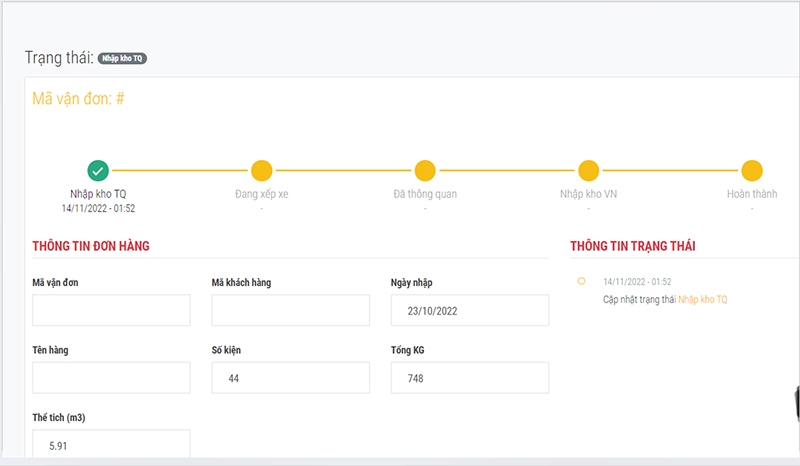
Task: Click the Tổng KG field showing 748
Action: click(470, 378)
